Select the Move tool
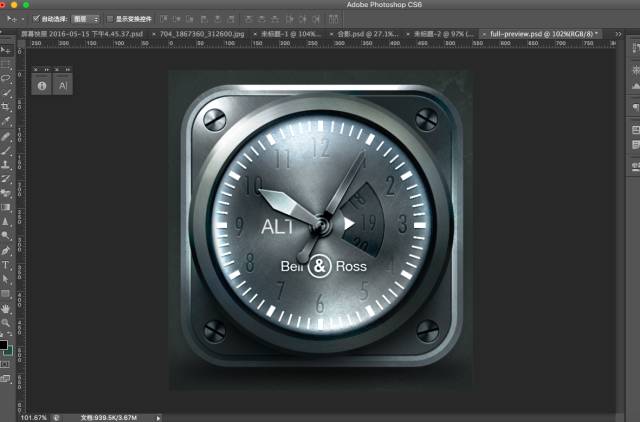The width and height of the screenshot is (640, 422). point(5,51)
